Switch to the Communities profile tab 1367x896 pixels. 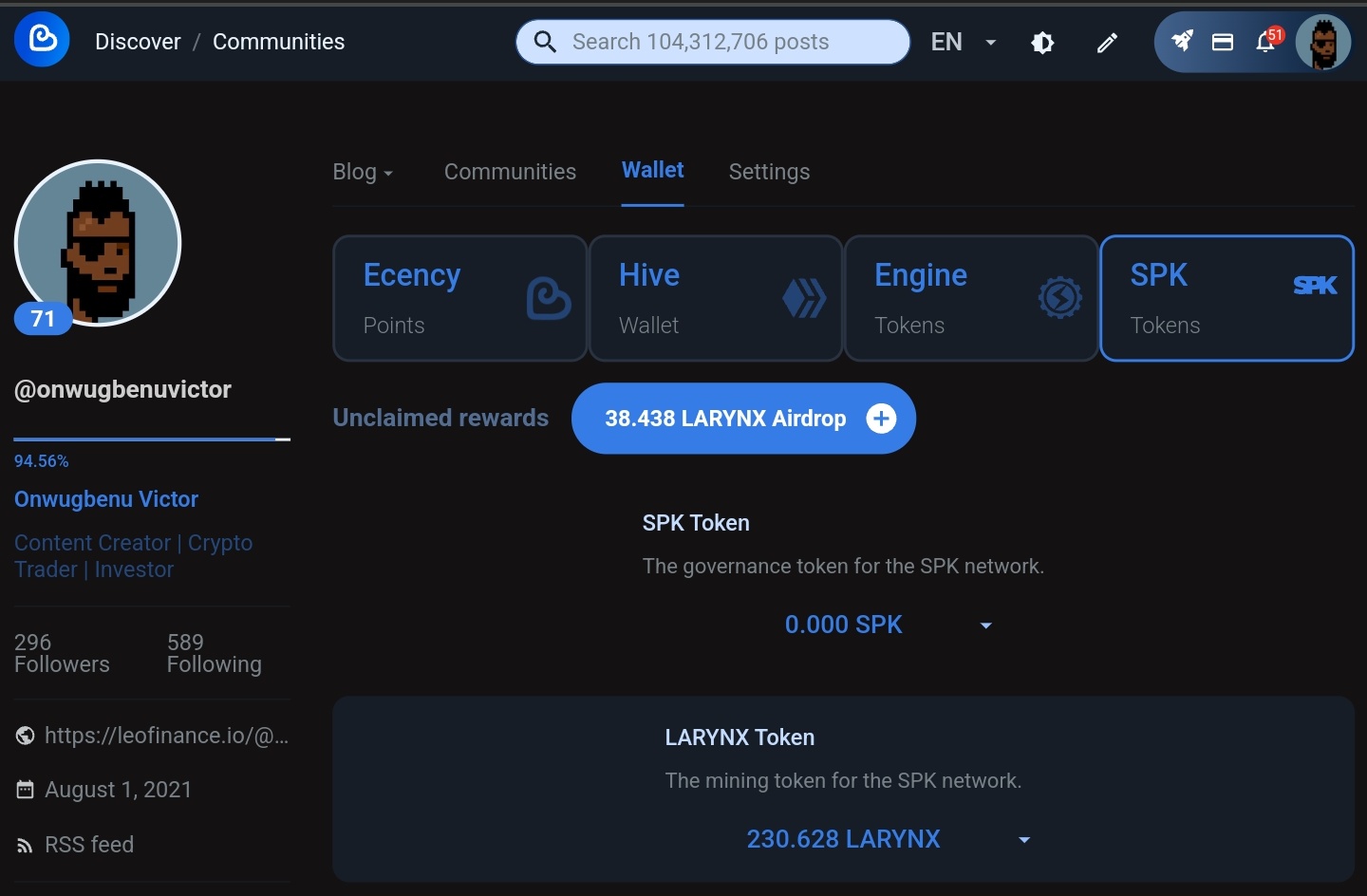click(510, 172)
